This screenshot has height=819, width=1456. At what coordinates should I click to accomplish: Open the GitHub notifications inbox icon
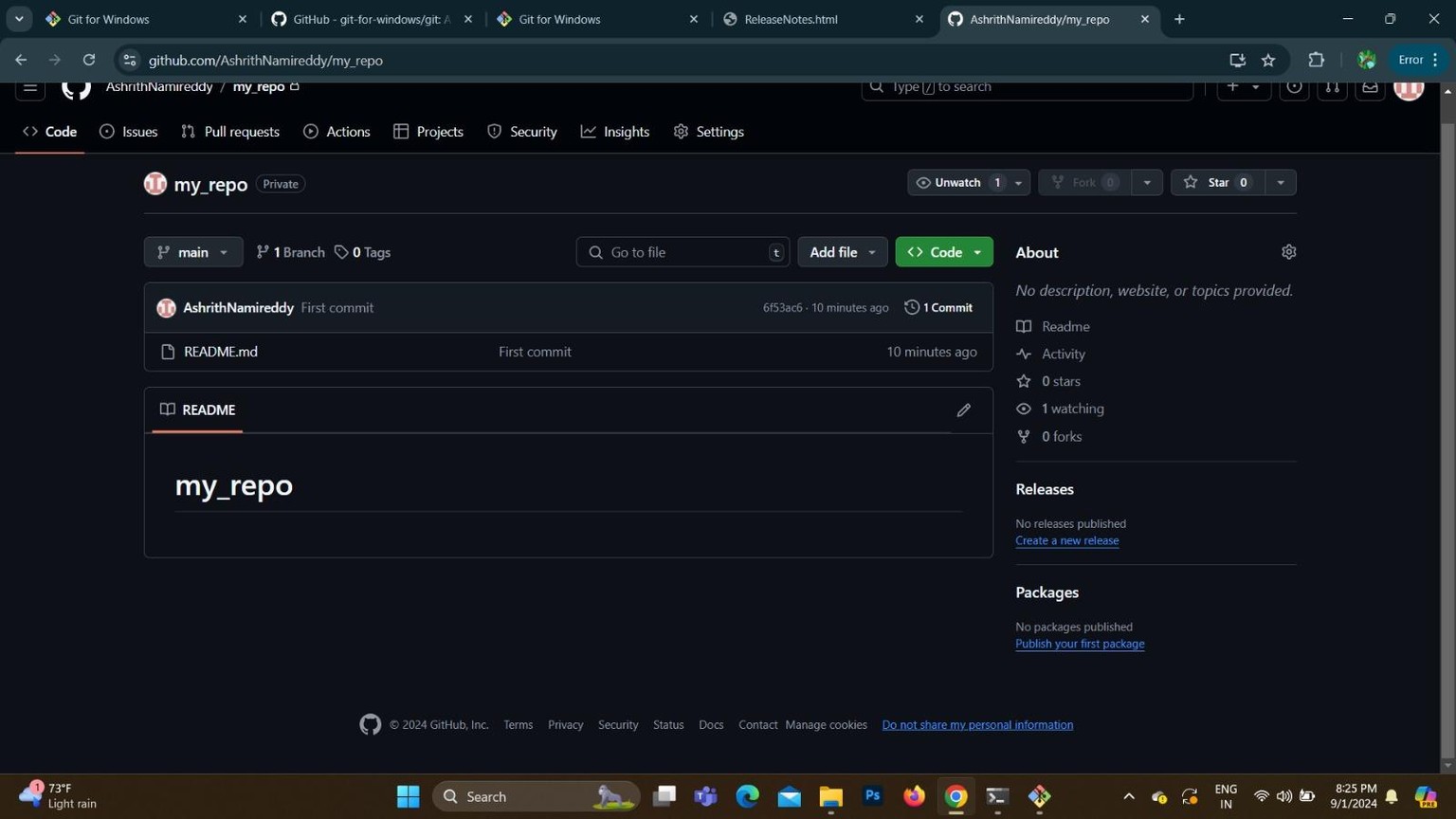tap(1370, 87)
